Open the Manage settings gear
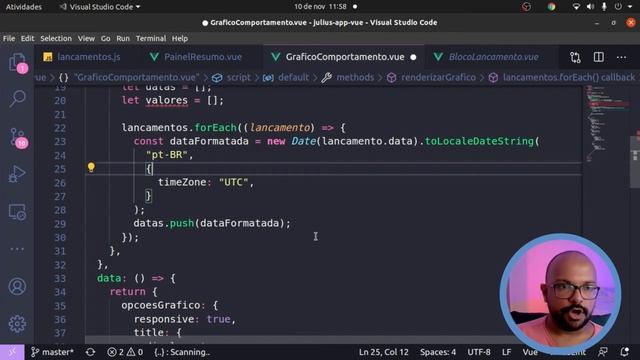The height and width of the screenshot is (360, 640). tap(17, 324)
